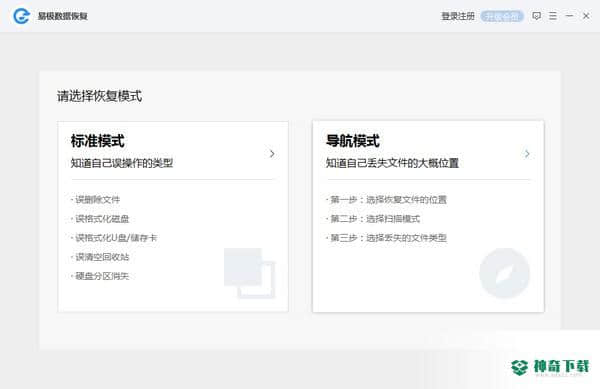This screenshot has width=600, height=389.
Task: Click the blue membership pill button
Action: point(502,16)
